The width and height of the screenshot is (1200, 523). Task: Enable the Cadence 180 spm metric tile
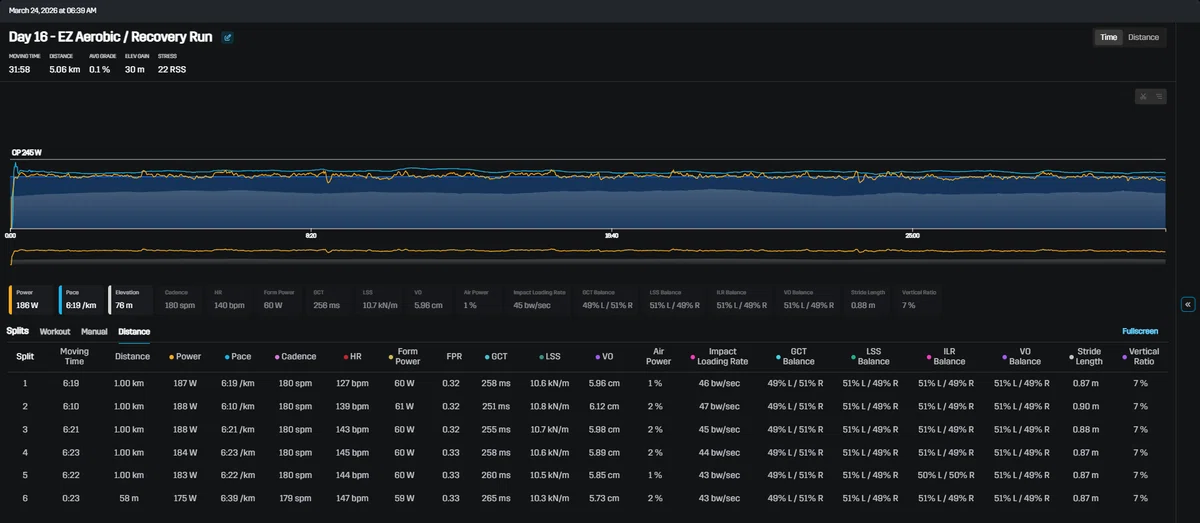180,299
